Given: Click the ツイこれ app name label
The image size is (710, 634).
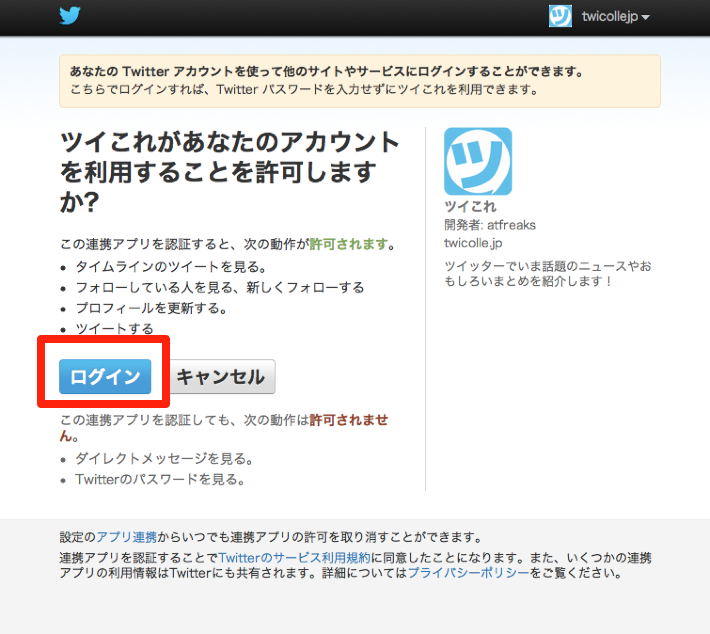Looking at the screenshot, I should tap(470, 206).
